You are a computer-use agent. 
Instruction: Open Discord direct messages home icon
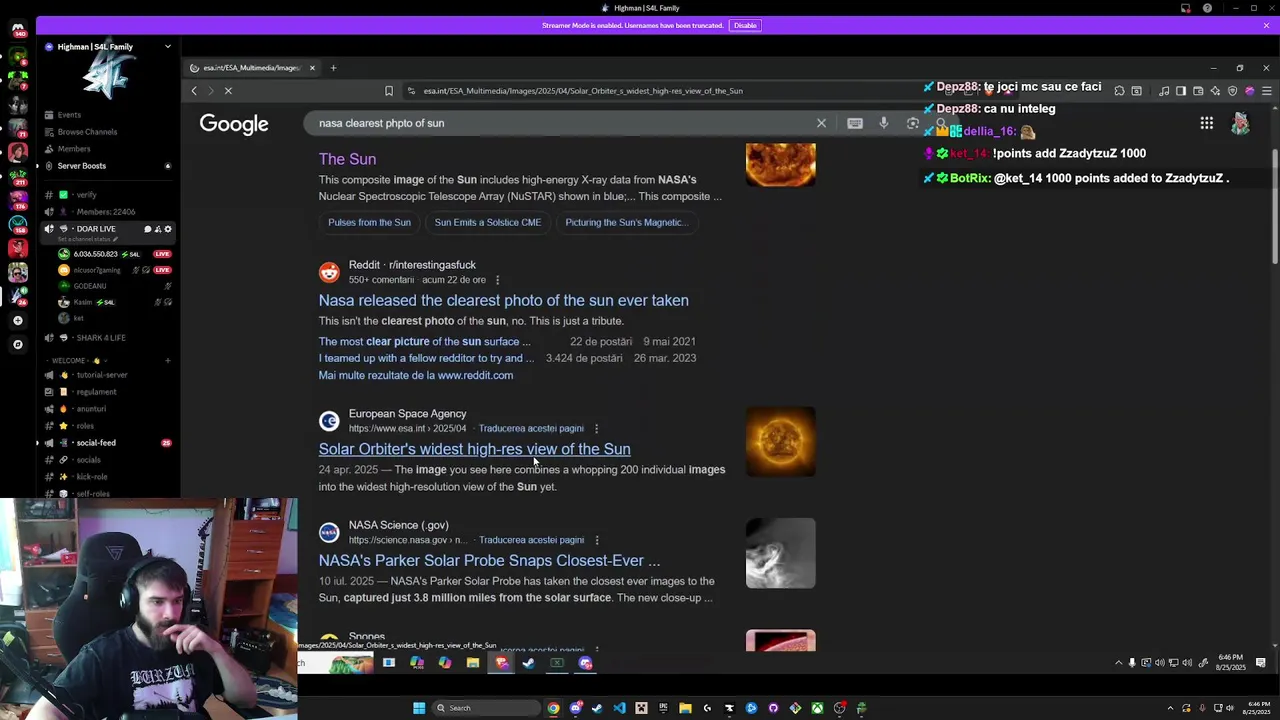pyautogui.click(x=18, y=29)
